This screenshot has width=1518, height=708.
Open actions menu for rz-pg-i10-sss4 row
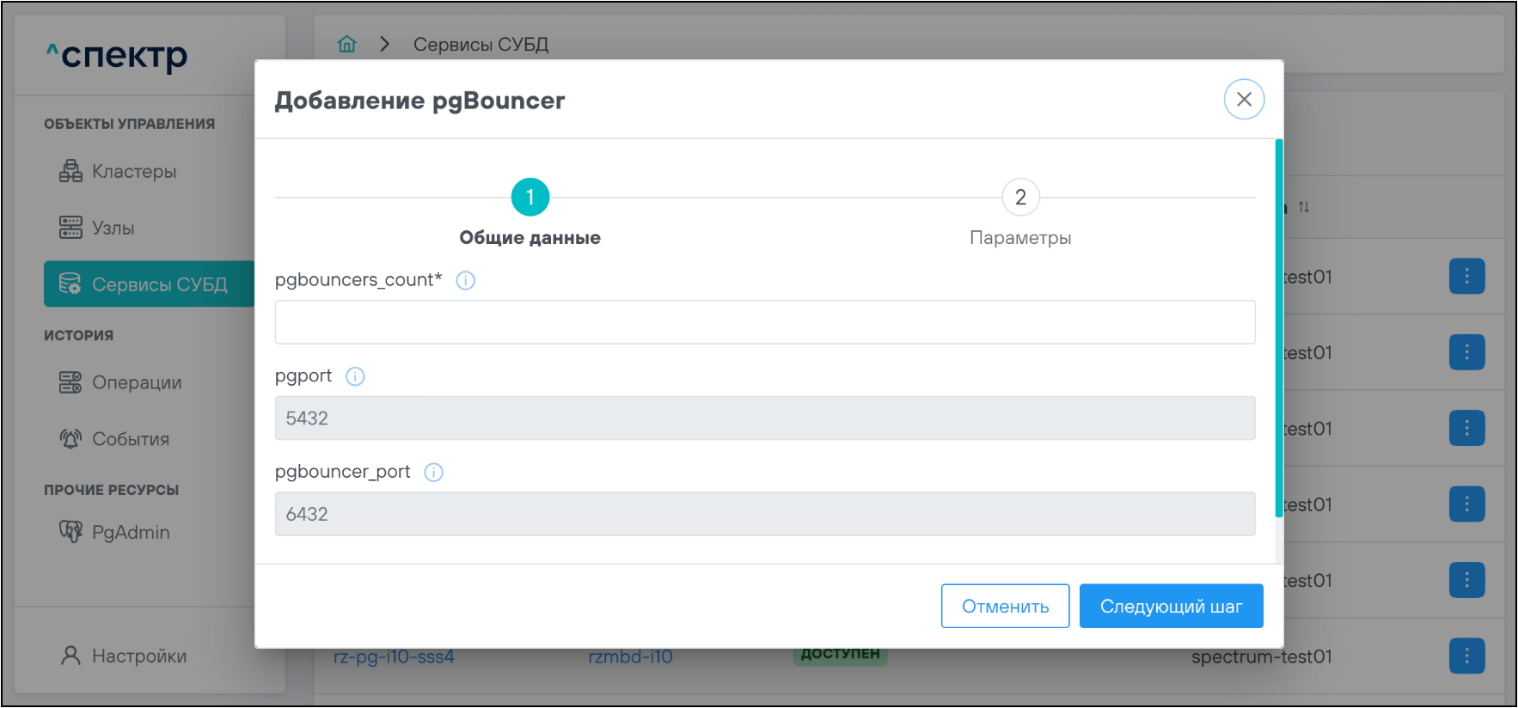coord(1466,656)
